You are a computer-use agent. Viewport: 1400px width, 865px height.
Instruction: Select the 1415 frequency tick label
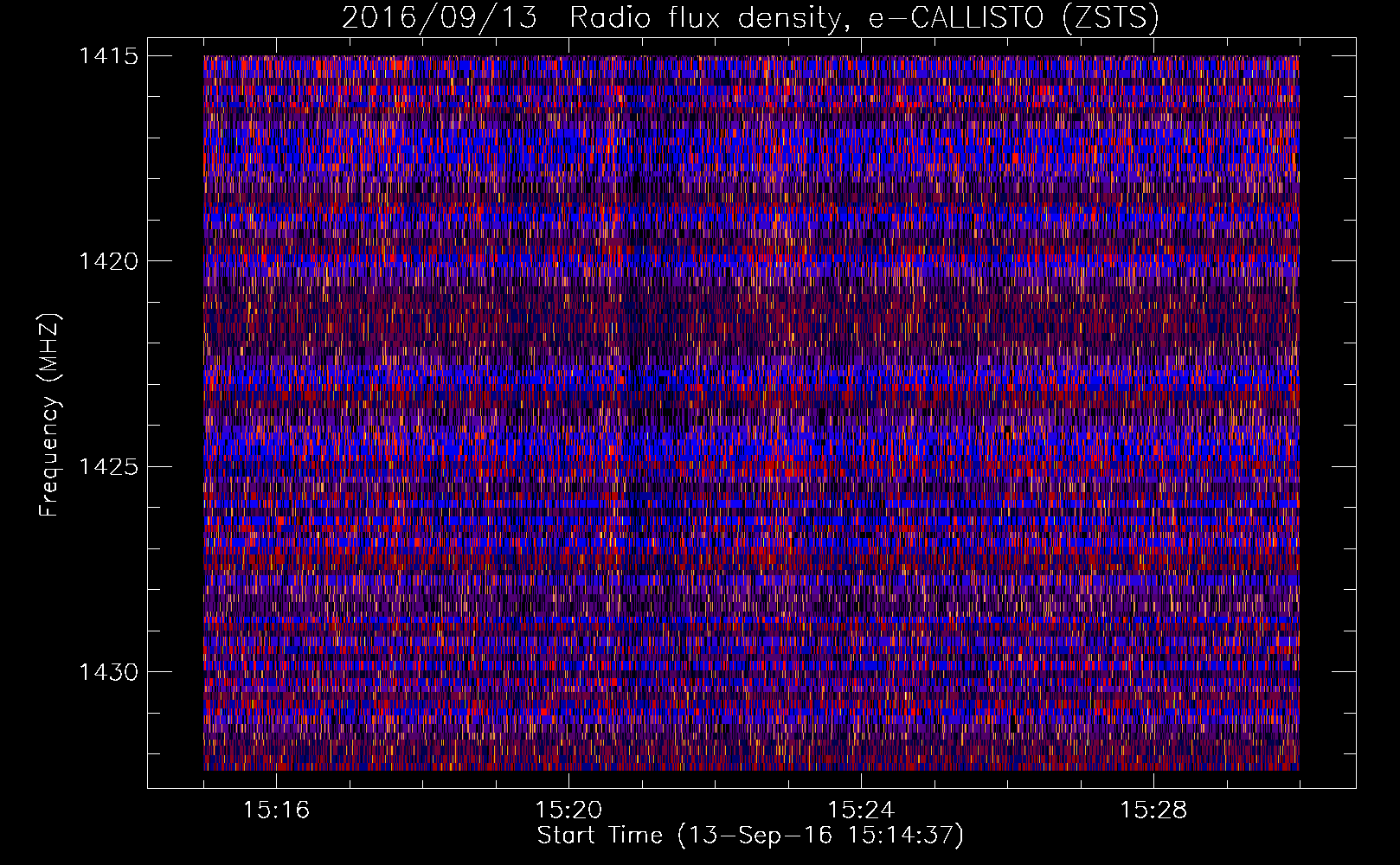click(x=108, y=56)
